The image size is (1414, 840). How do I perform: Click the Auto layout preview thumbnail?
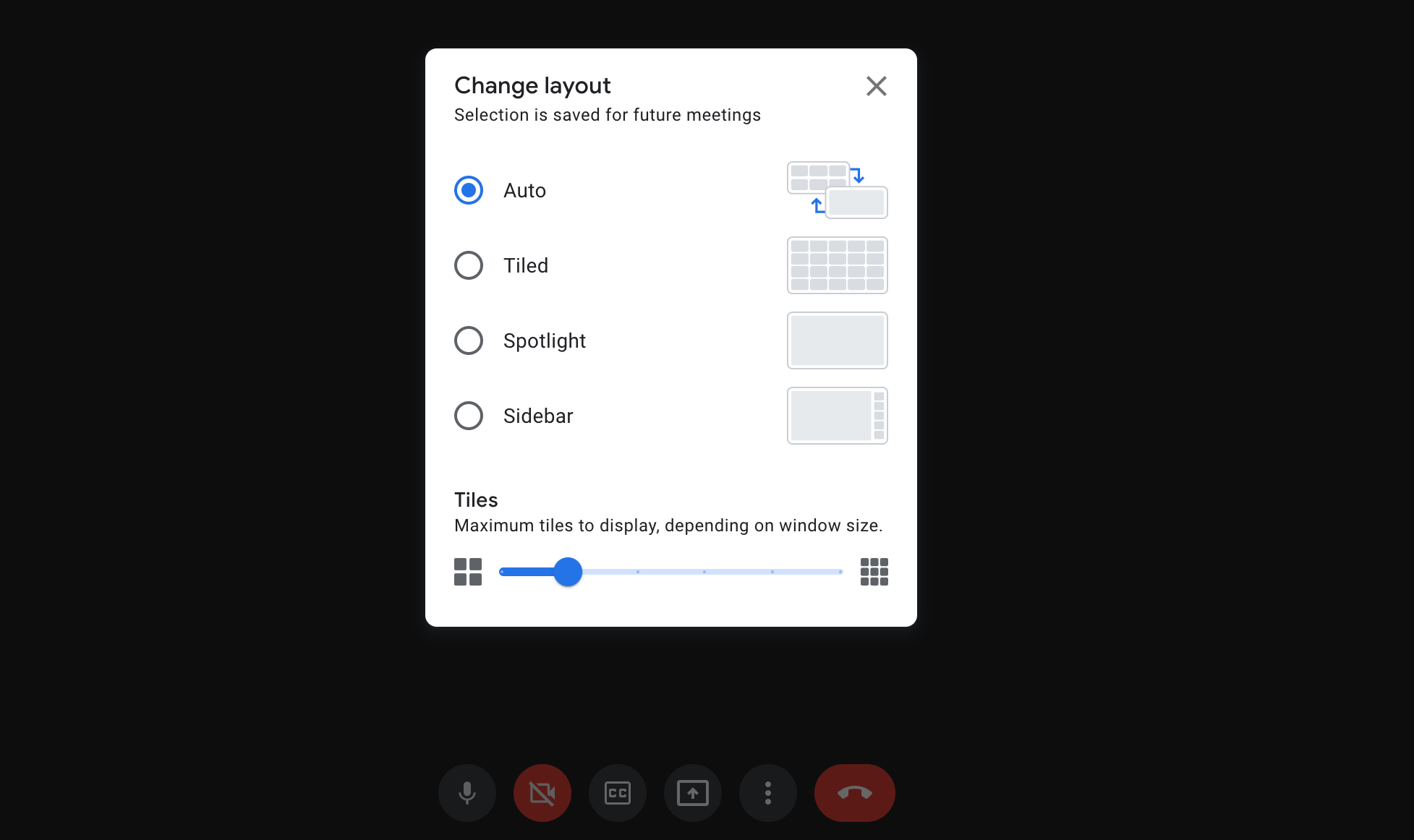838,190
